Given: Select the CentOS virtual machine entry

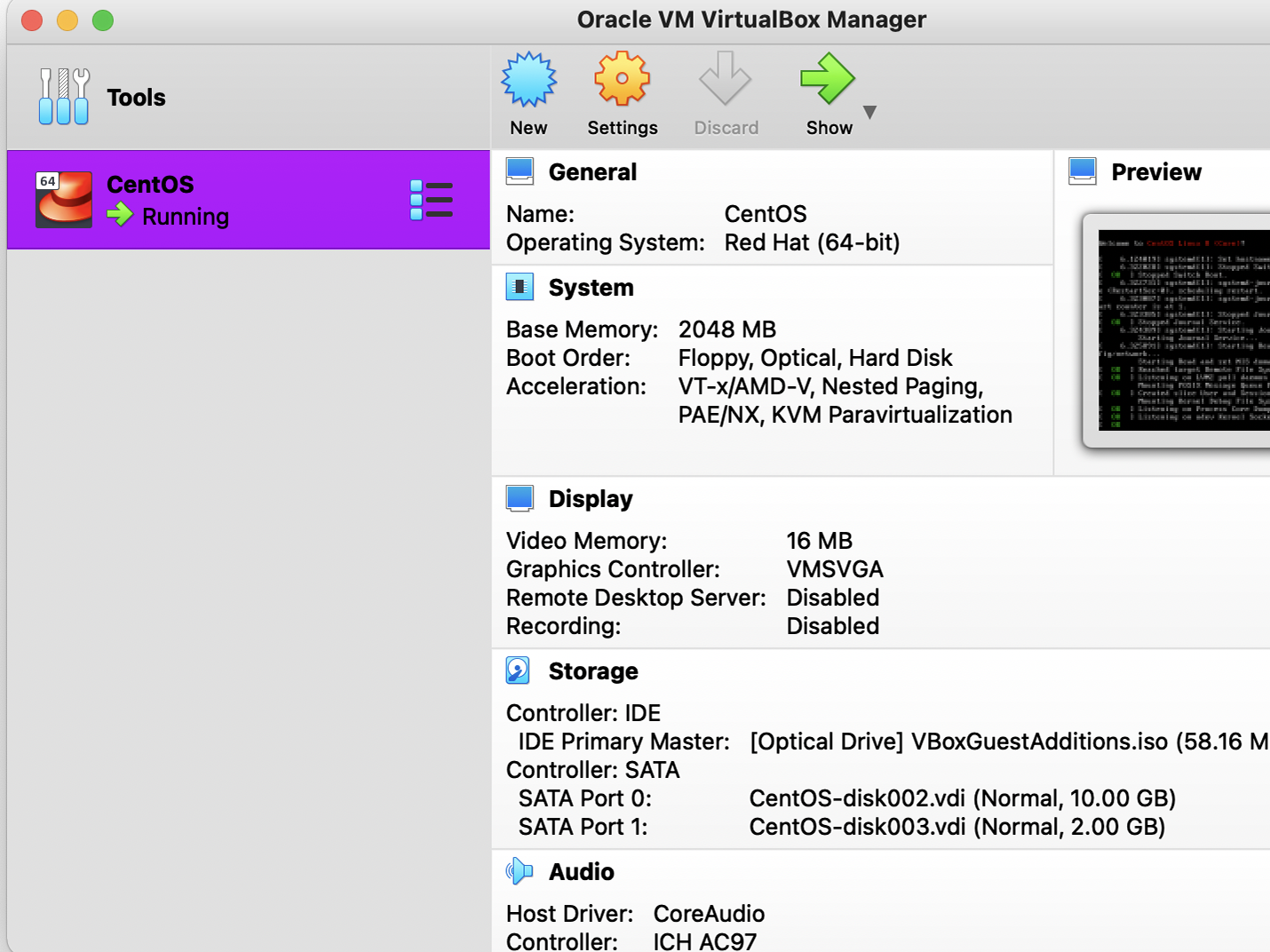Looking at the screenshot, I should click(249, 200).
